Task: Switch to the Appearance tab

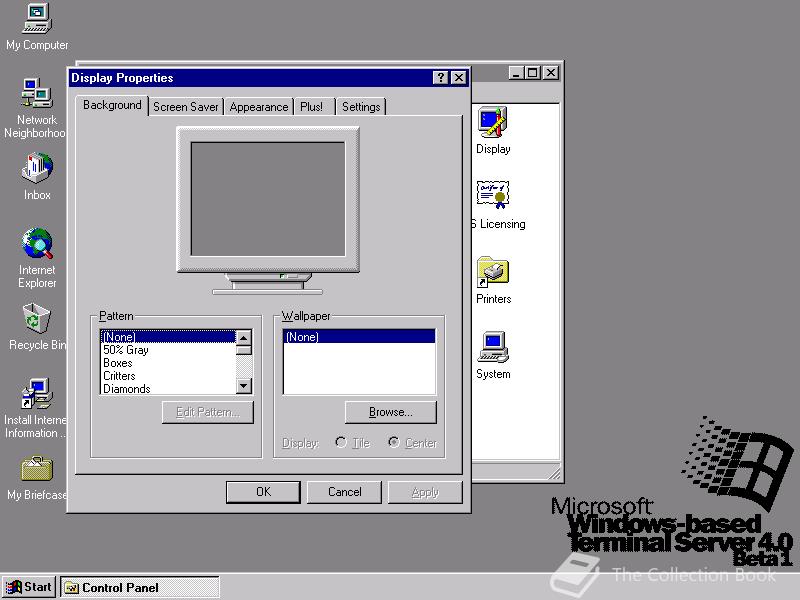Action: [x=258, y=106]
